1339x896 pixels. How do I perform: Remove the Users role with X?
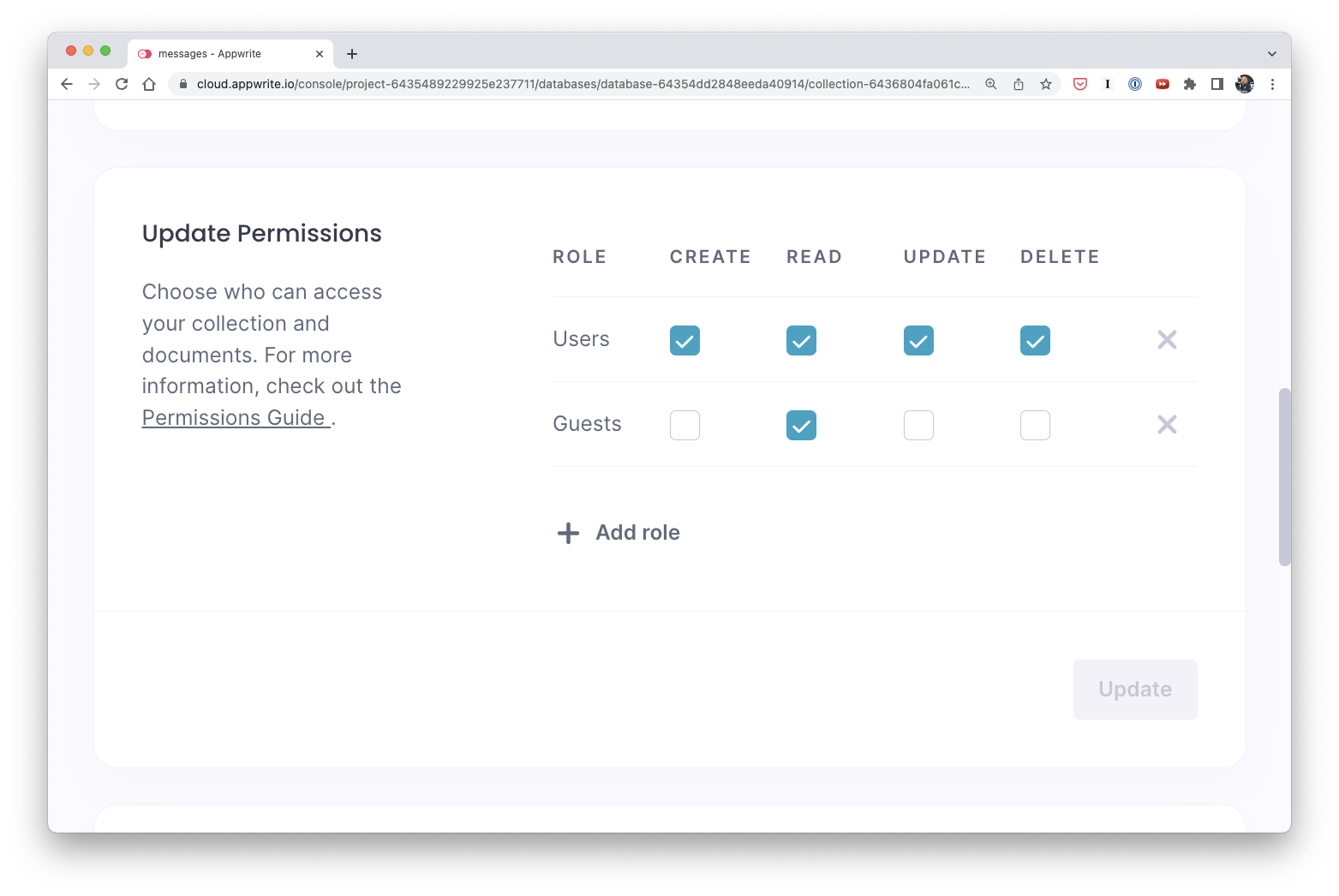click(x=1167, y=340)
